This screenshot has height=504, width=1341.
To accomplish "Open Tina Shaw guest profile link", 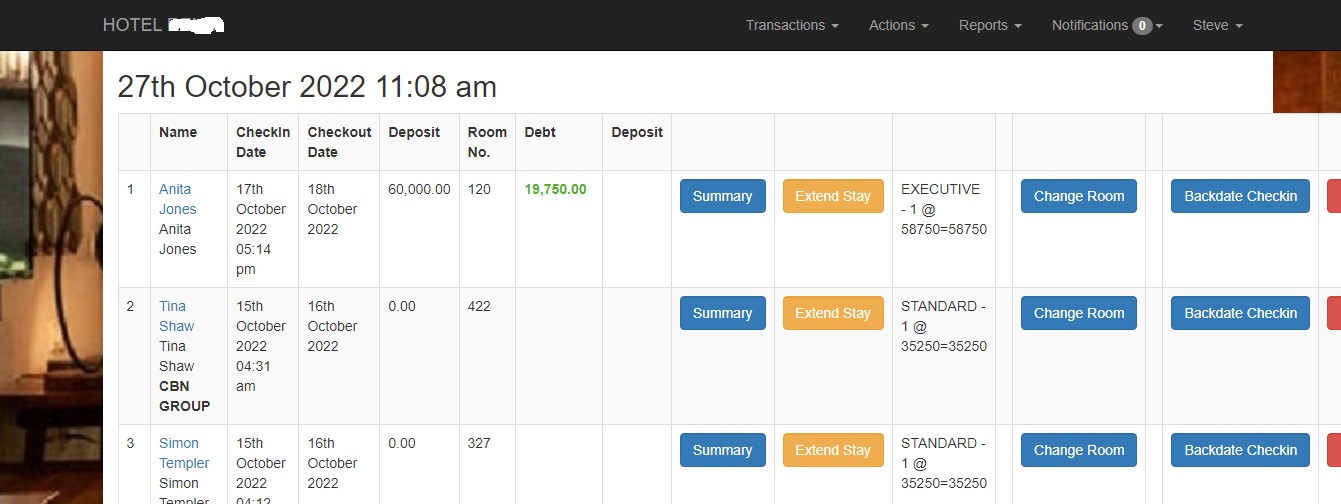I will 176,316.
